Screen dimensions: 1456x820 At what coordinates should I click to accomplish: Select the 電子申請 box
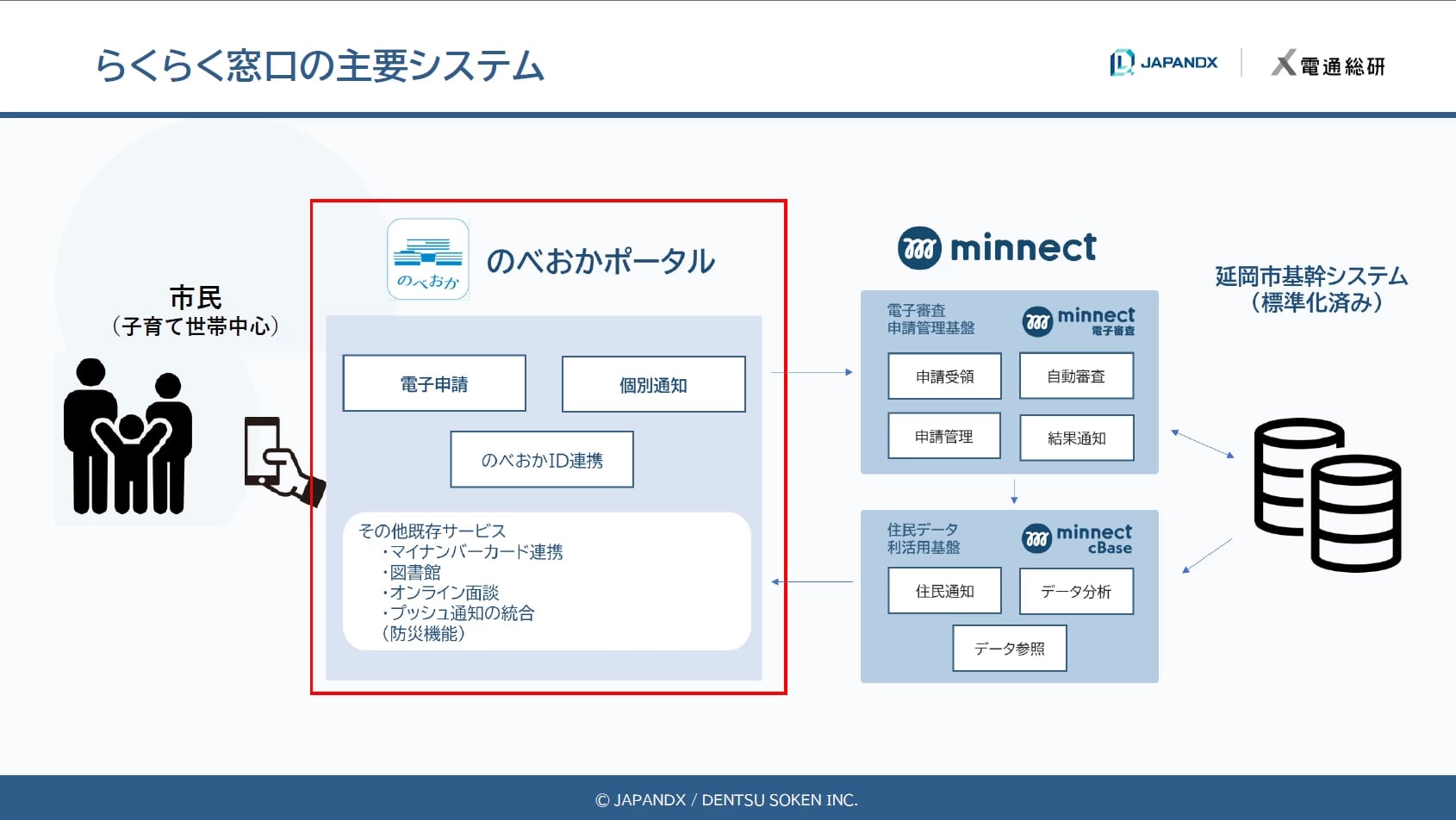434,384
